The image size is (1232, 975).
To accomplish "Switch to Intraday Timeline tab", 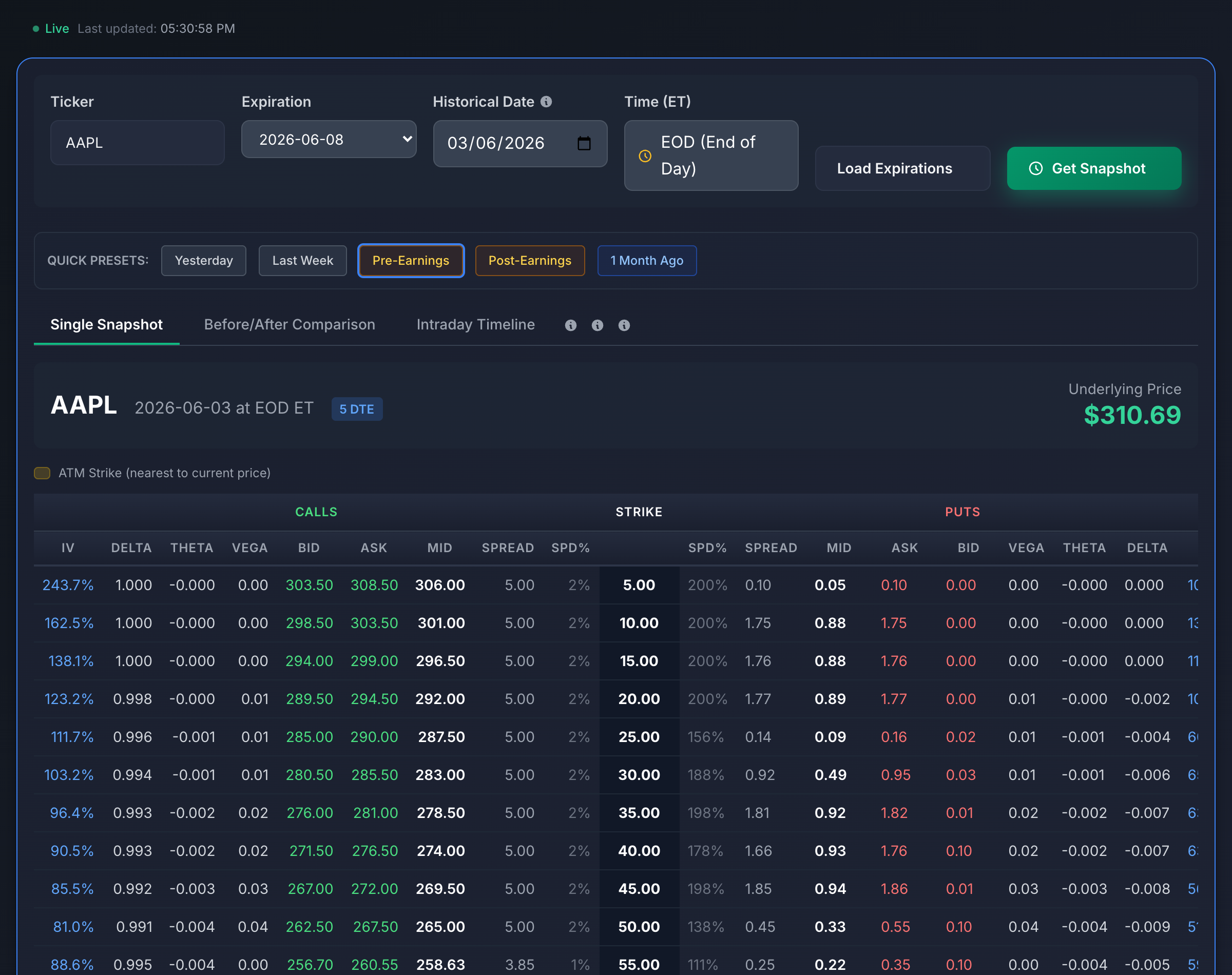I will (475, 325).
